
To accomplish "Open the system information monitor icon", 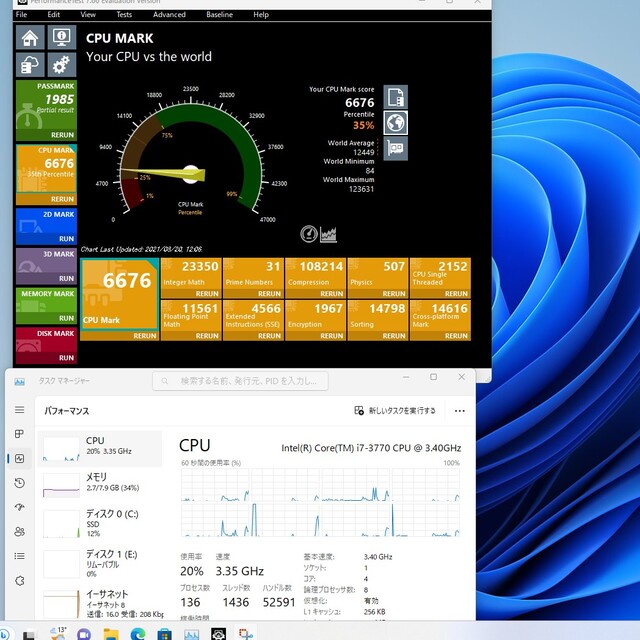I will pyautogui.click(x=62, y=37).
